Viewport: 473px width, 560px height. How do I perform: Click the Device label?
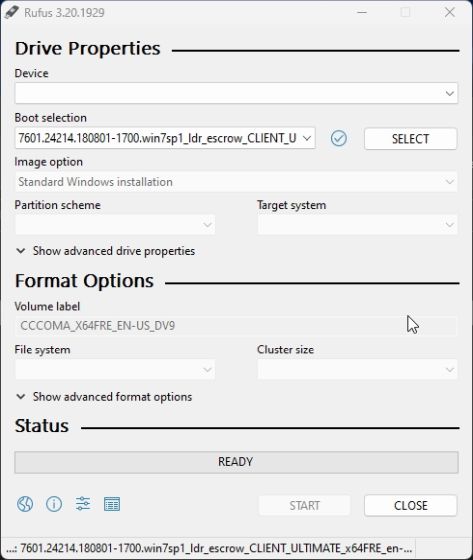coord(31,73)
